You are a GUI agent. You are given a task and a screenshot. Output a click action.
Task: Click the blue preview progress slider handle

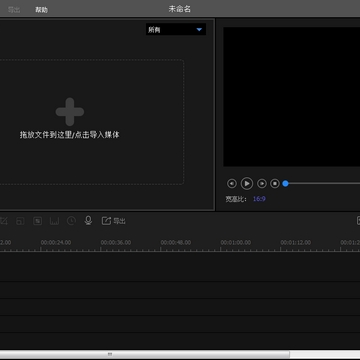click(285, 183)
